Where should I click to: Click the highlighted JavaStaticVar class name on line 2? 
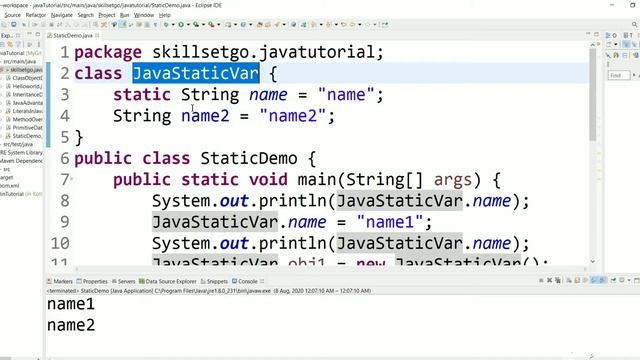click(x=196, y=73)
